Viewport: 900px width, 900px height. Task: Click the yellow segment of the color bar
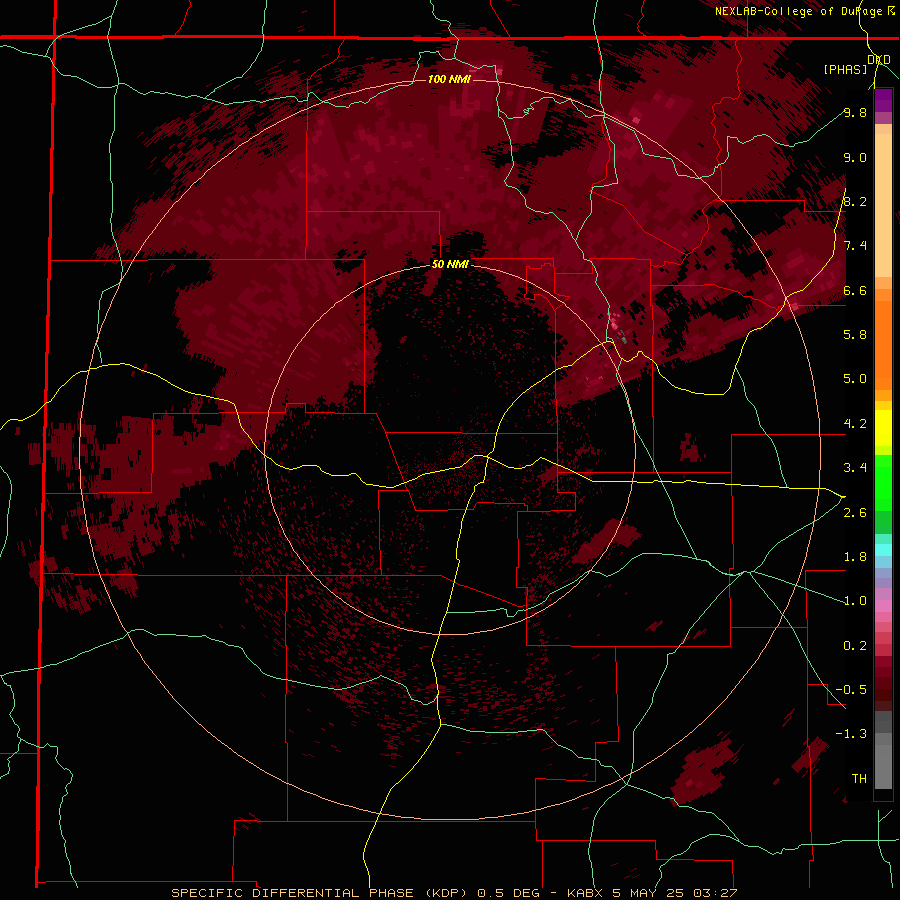click(x=883, y=428)
